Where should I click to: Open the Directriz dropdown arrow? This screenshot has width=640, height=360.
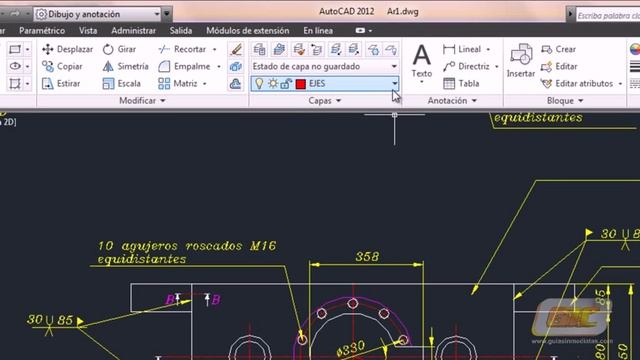tap(497, 67)
